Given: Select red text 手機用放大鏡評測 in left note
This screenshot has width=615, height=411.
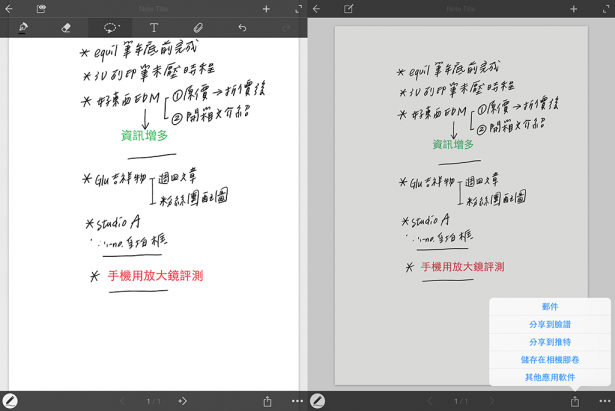Looking at the screenshot, I should [155, 276].
